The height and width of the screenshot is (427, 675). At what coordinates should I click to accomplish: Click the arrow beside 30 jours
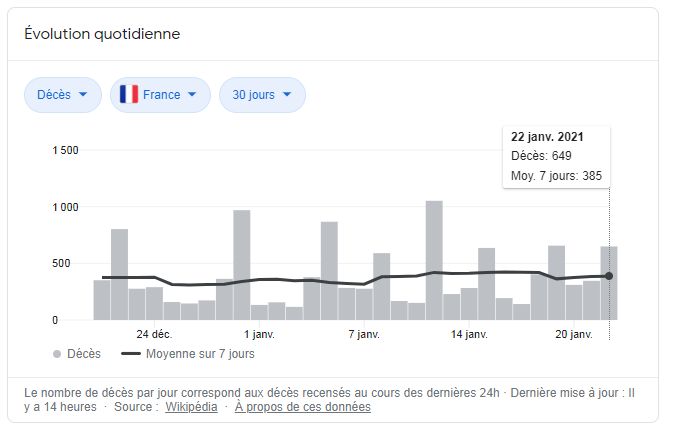coord(287,95)
